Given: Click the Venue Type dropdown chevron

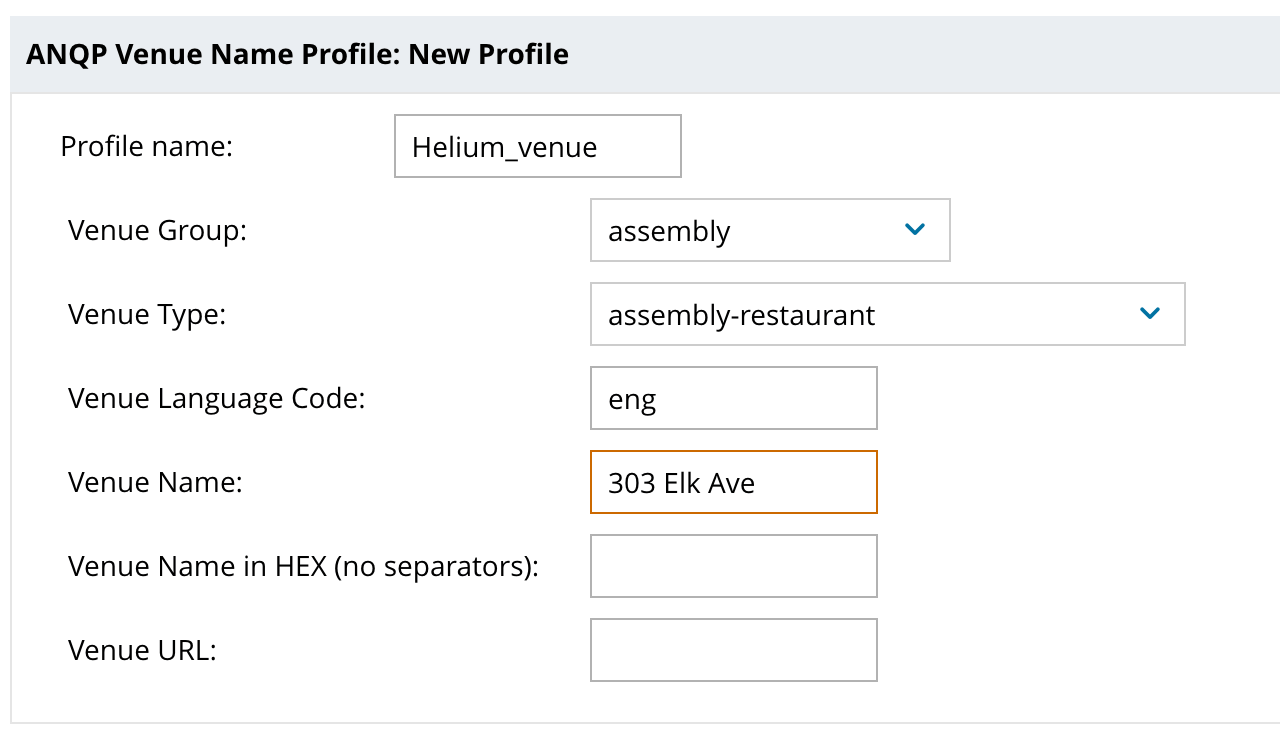Looking at the screenshot, I should (x=1149, y=314).
